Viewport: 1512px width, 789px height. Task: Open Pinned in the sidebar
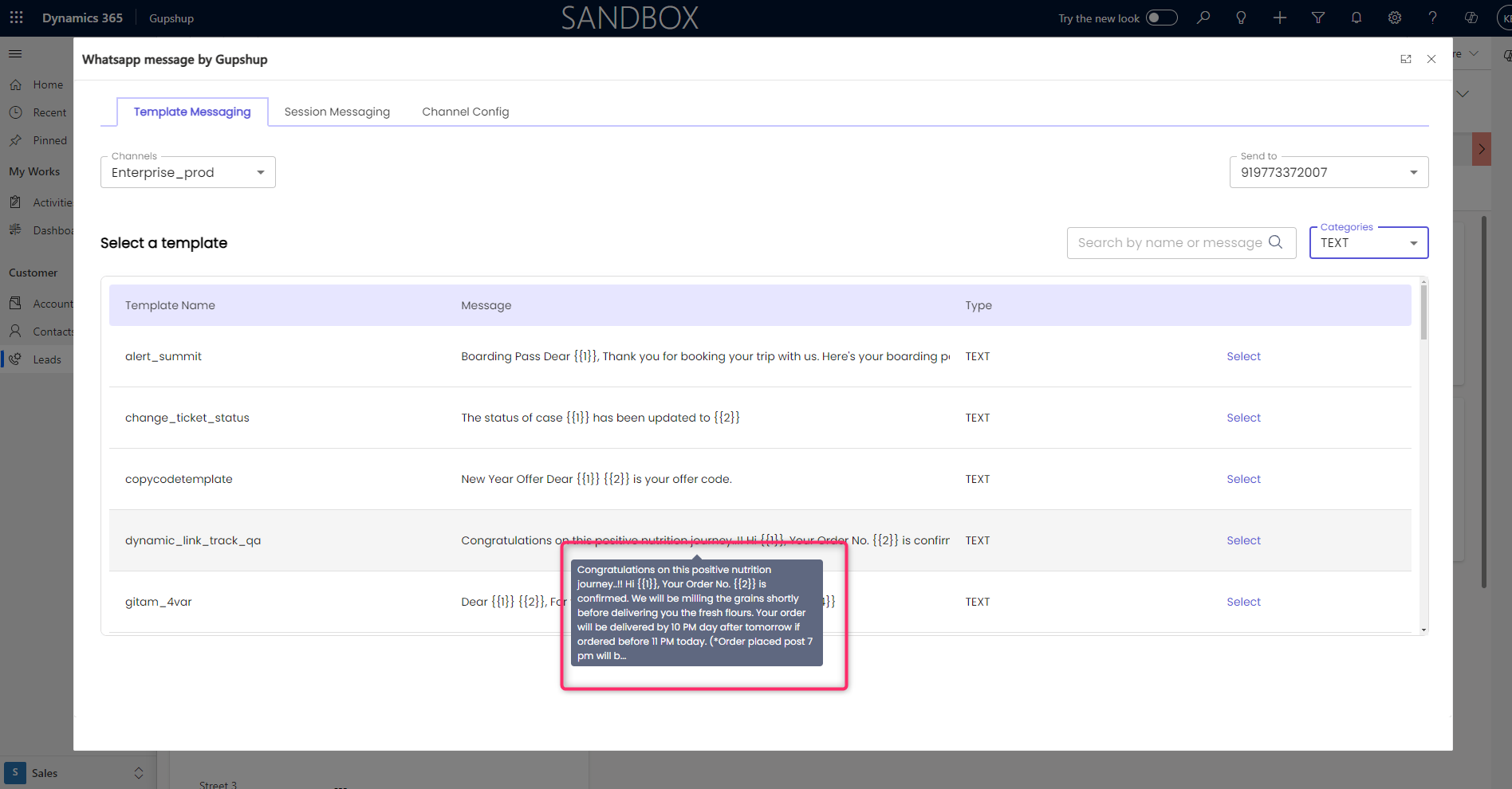(x=49, y=140)
